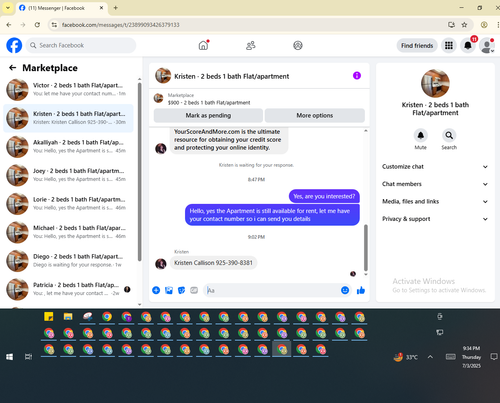The height and width of the screenshot is (403, 500).
Task: Open the Windows notification center icon
Action: coord(494,357)
